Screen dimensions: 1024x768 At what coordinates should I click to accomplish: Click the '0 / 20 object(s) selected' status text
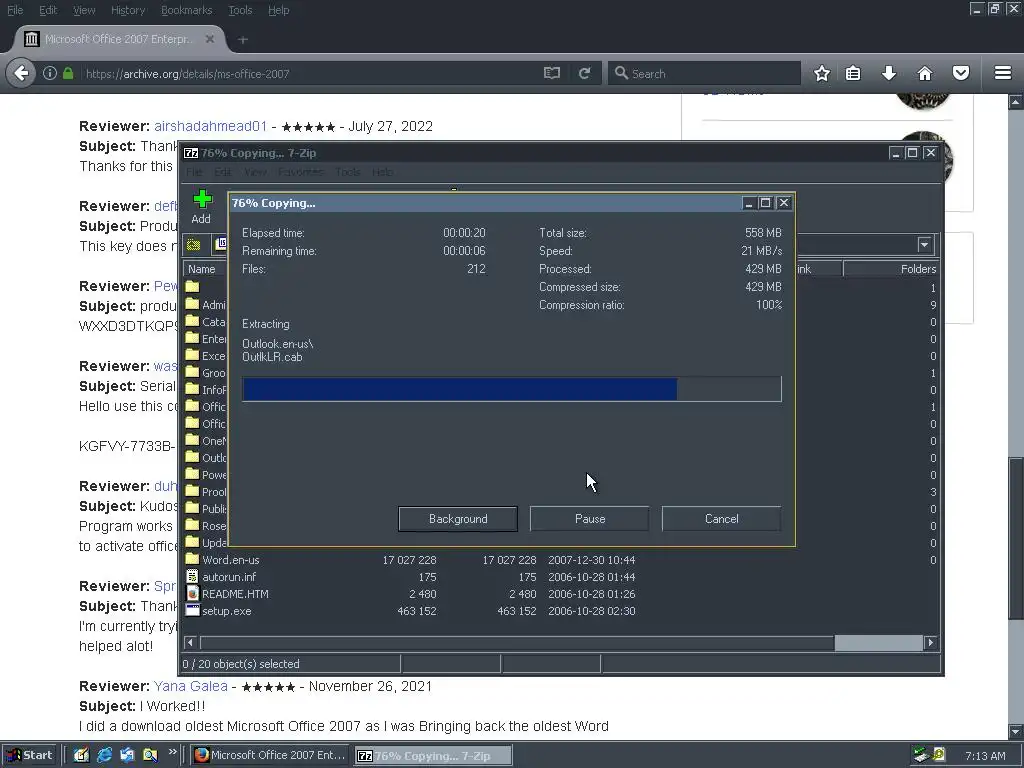241,664
